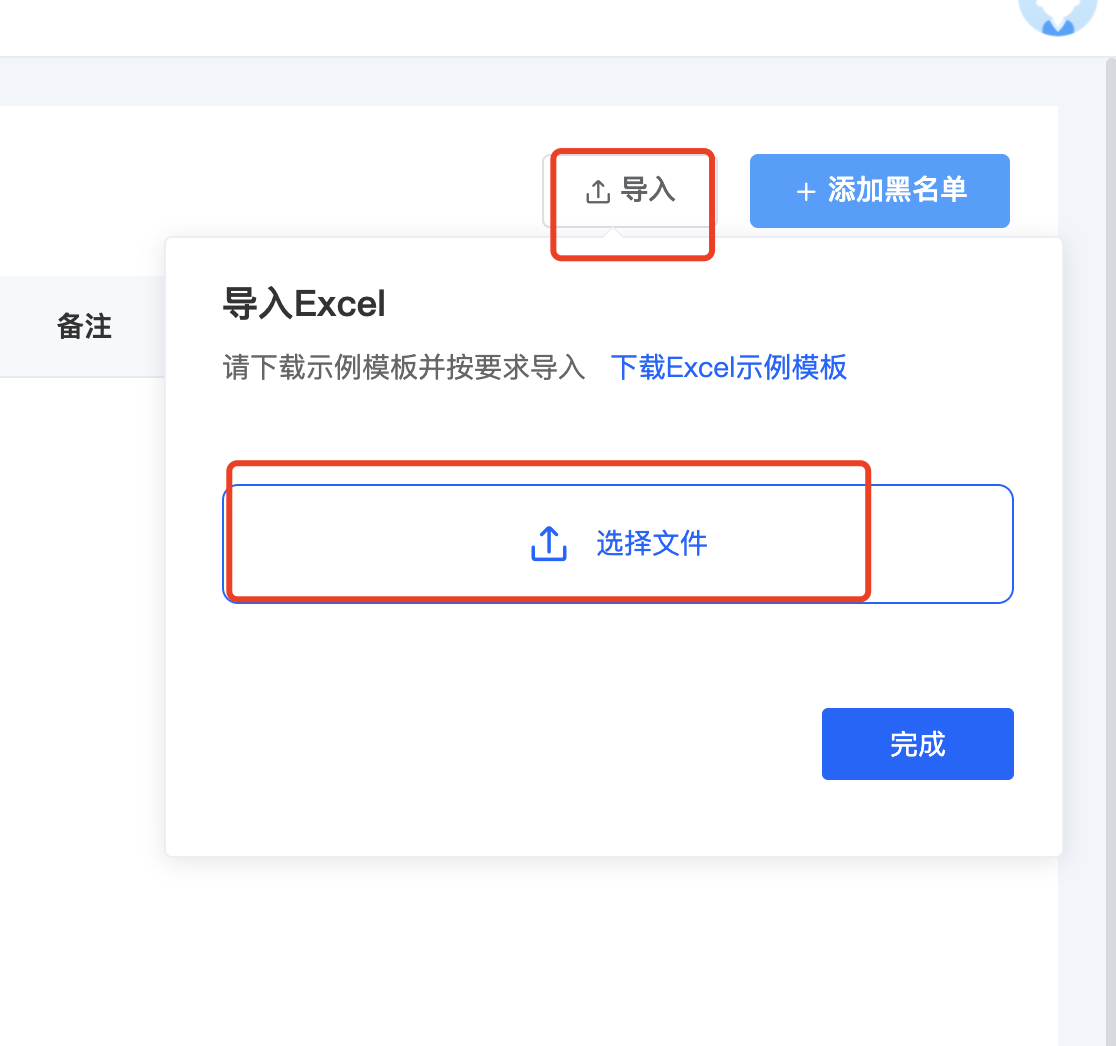Confirm import with the 完成 button
The height and width of the screenshot is (1046, 1116).
click(x=917, y=744)
